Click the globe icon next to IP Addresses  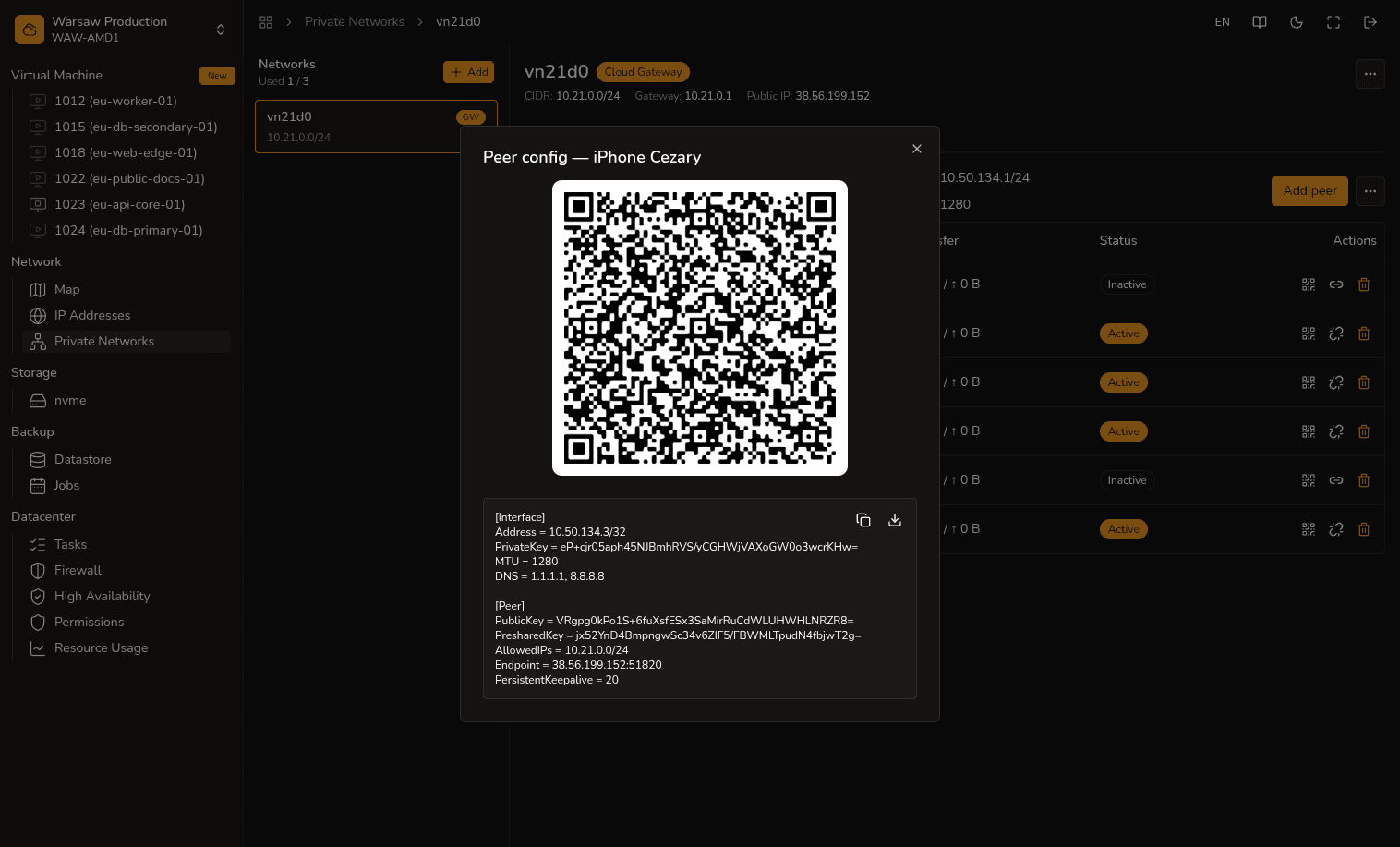(38, 315)
